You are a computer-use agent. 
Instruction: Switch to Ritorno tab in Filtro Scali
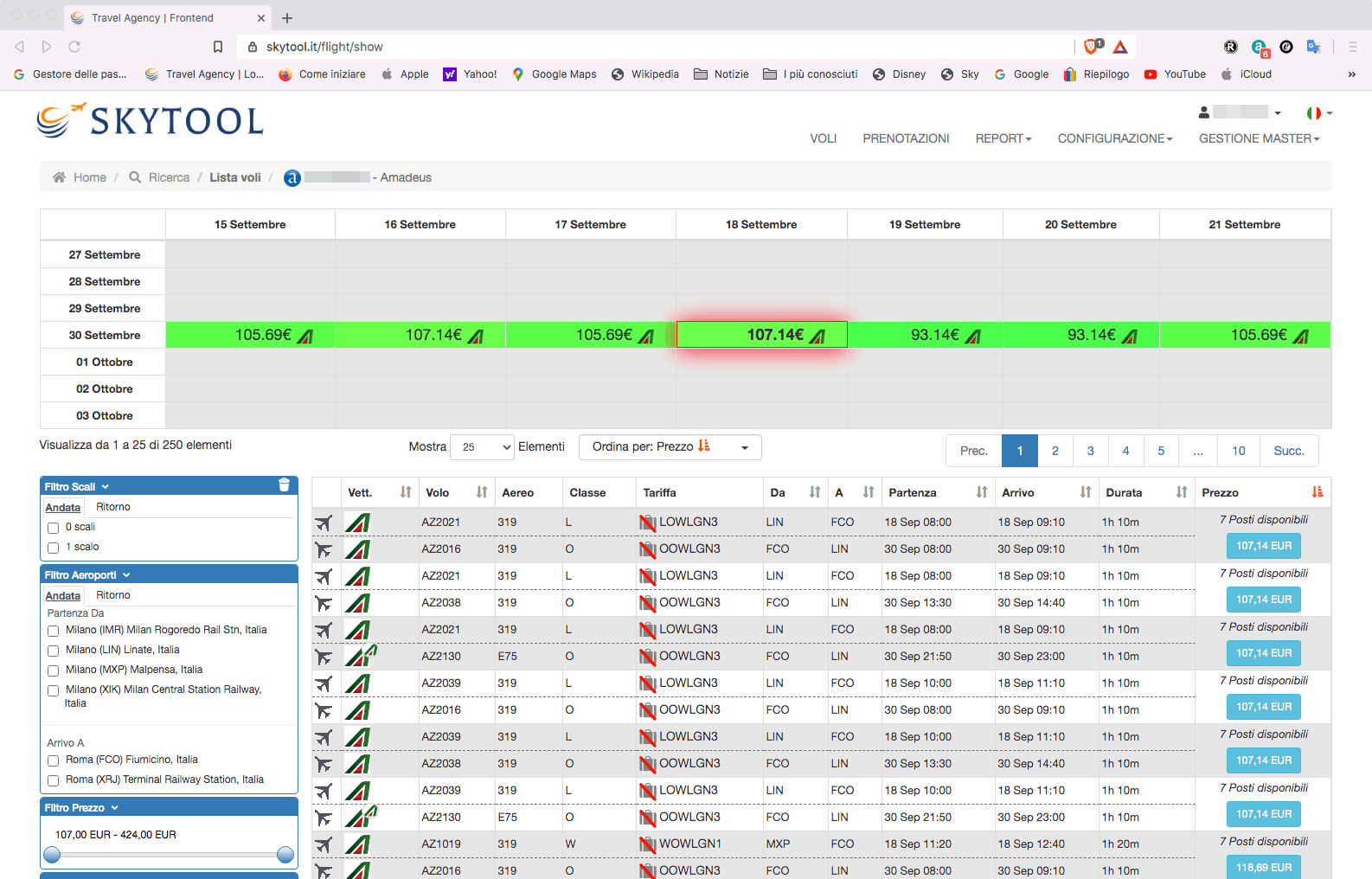tap(113, 508)
